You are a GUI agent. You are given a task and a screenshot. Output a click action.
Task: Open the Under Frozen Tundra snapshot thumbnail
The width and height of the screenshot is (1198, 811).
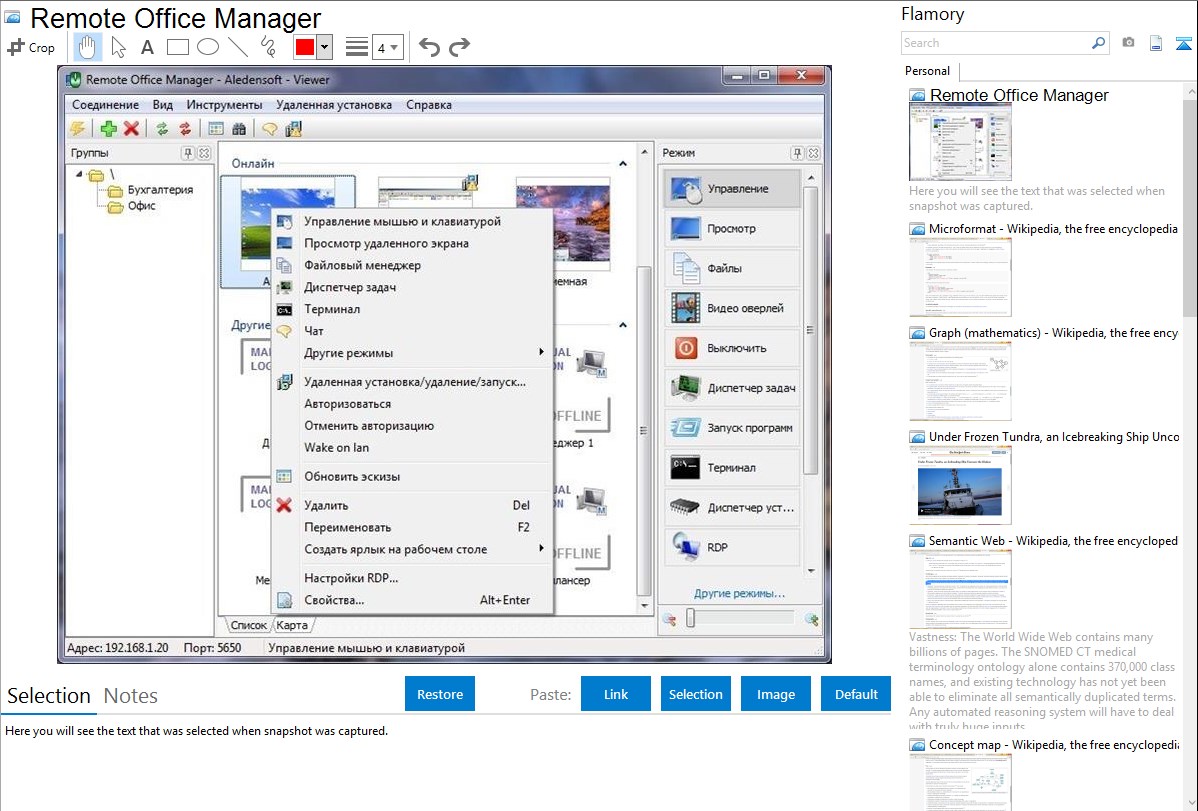click(960, 485)
